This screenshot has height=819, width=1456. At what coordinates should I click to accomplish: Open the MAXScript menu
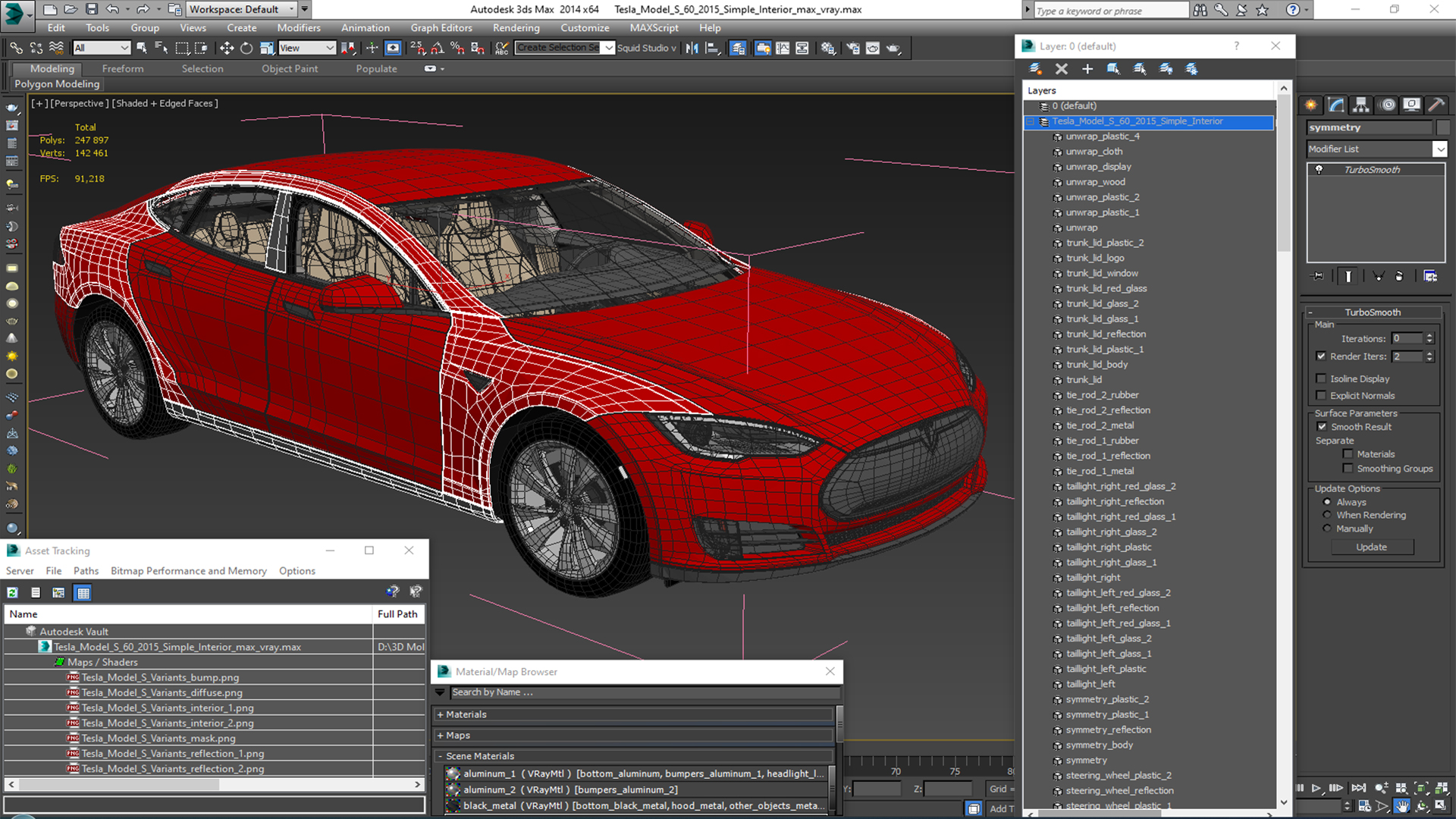point(654,28)
